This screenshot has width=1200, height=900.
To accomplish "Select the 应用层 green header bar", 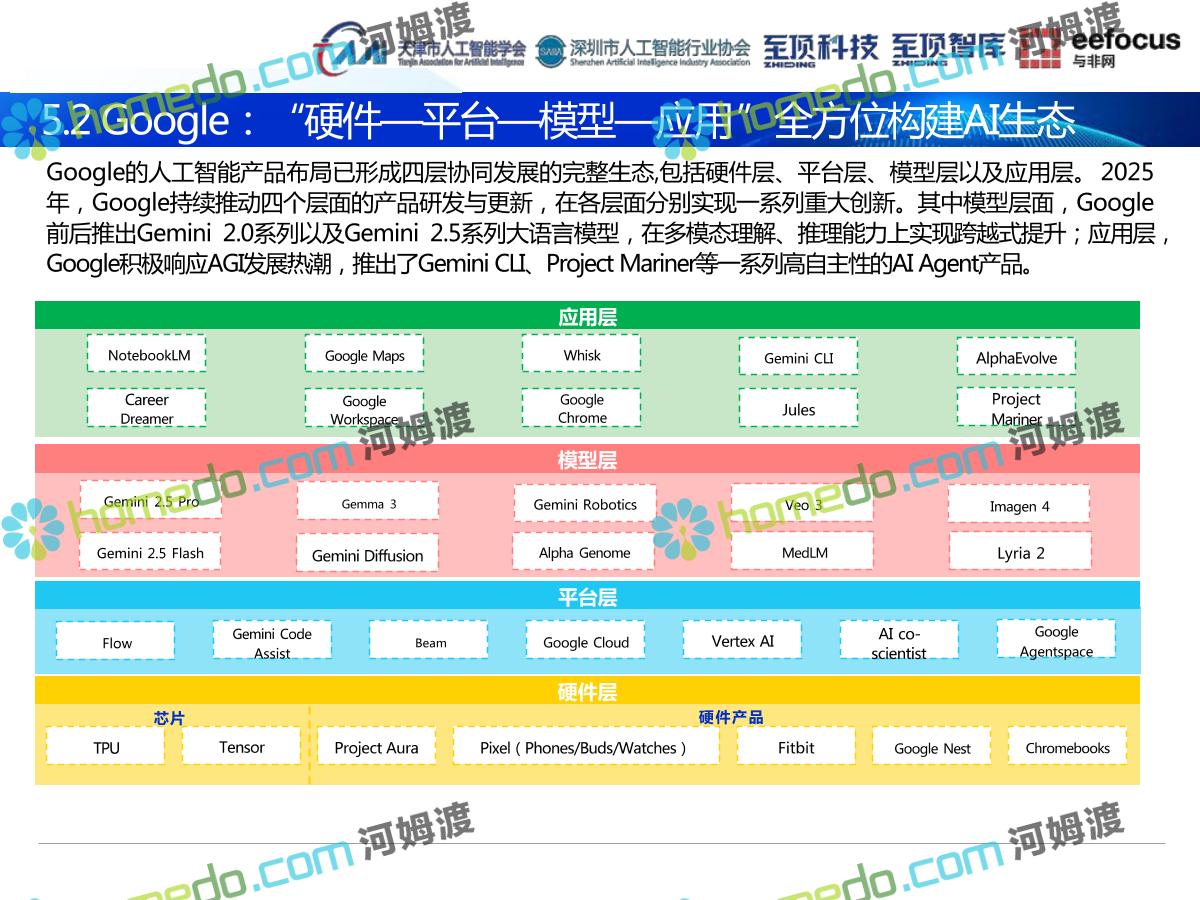I will (x=587, y=317).
